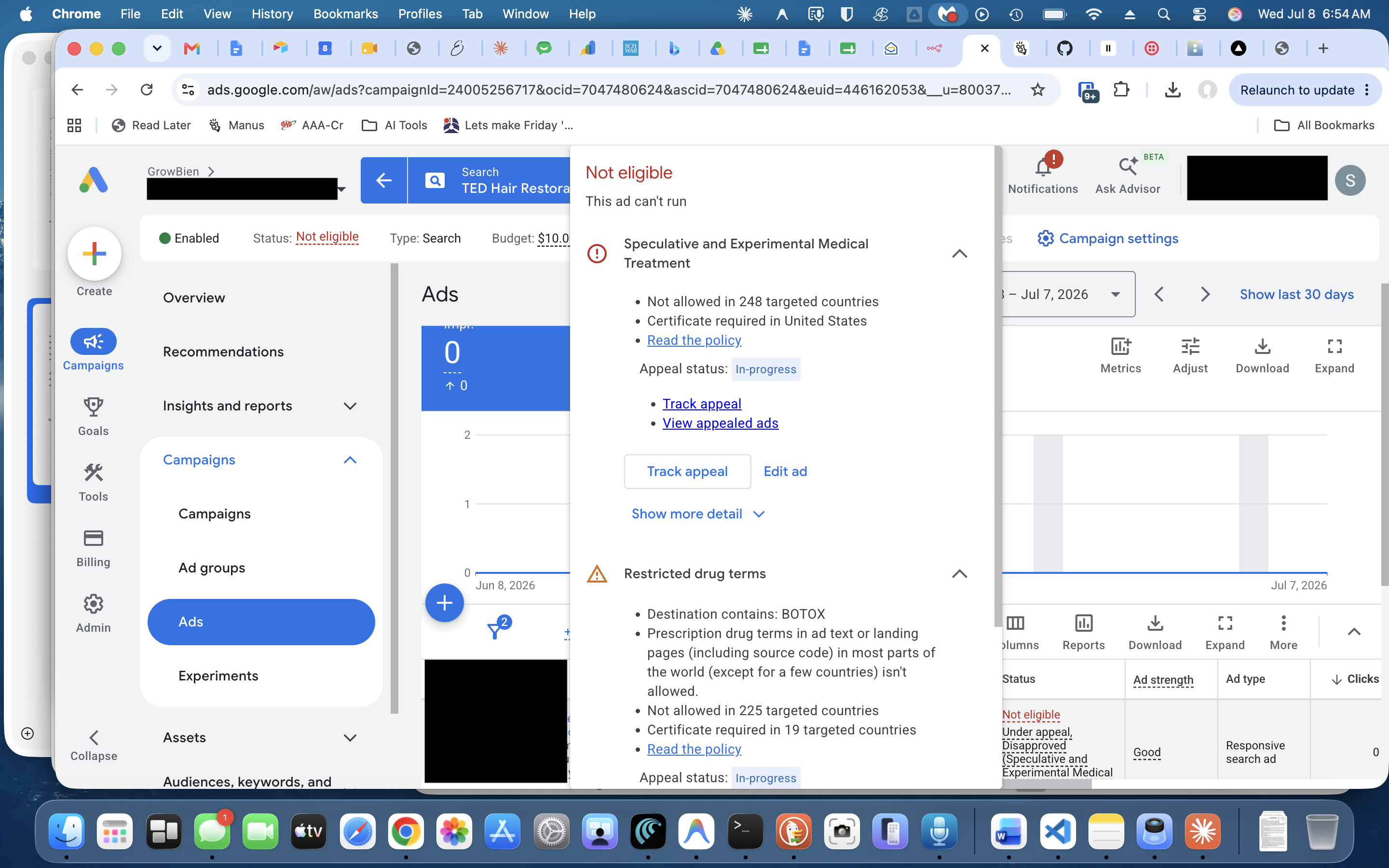Click the Google Ads logo
Viewport: 1389px width, 868px height.
pos(94,180)
